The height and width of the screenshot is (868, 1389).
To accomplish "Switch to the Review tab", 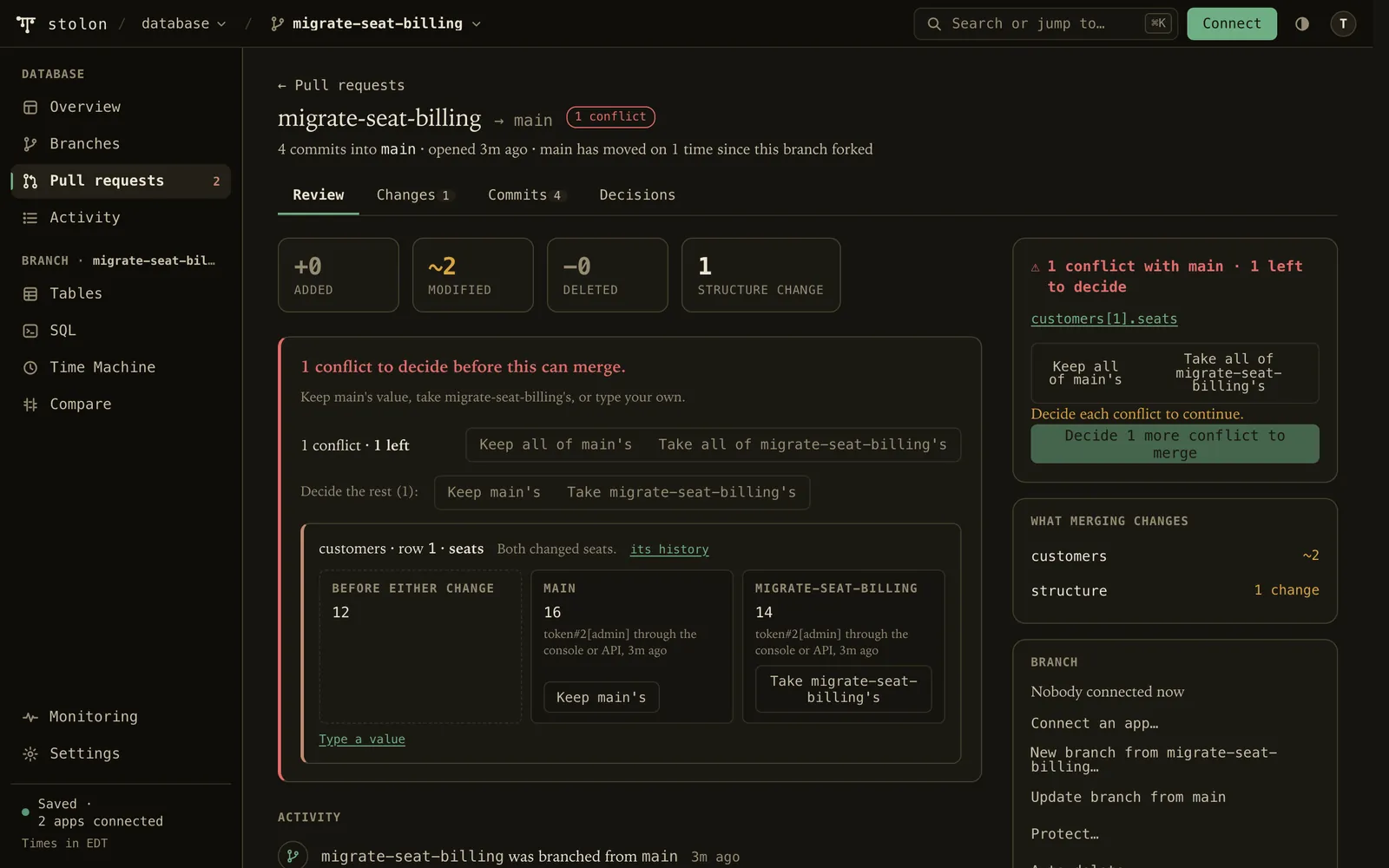I will 319,195.
